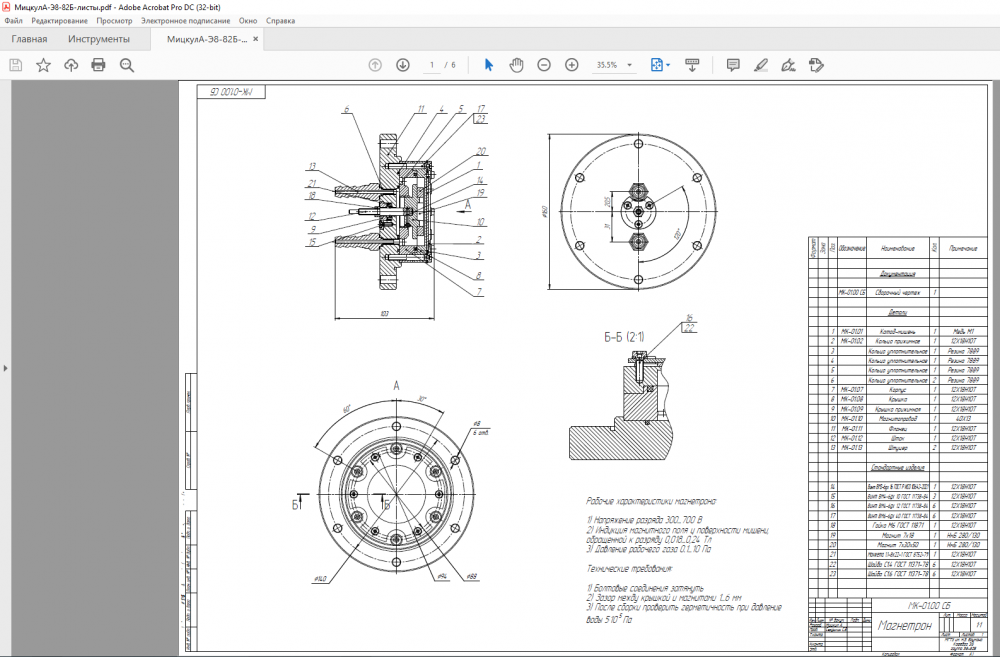Click the add comment note icon
This screenshot has height=657, width=1000.
pos(733,65)
